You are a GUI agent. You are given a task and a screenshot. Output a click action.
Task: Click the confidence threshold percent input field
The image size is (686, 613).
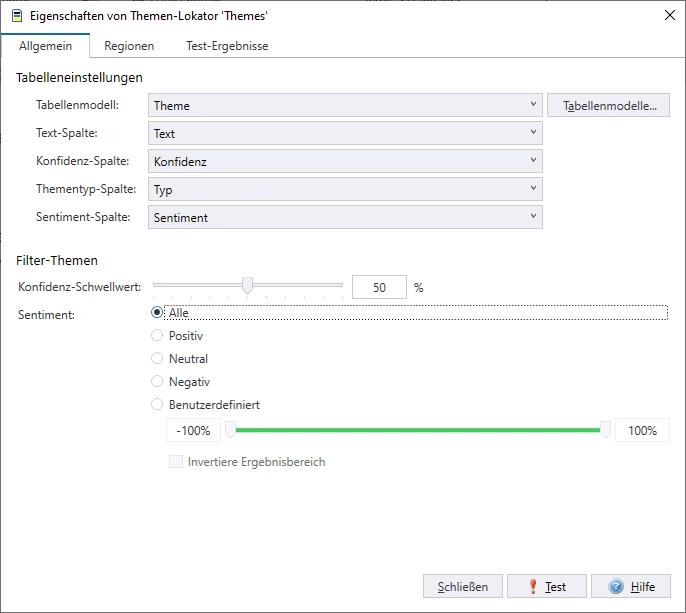[379, 288]
